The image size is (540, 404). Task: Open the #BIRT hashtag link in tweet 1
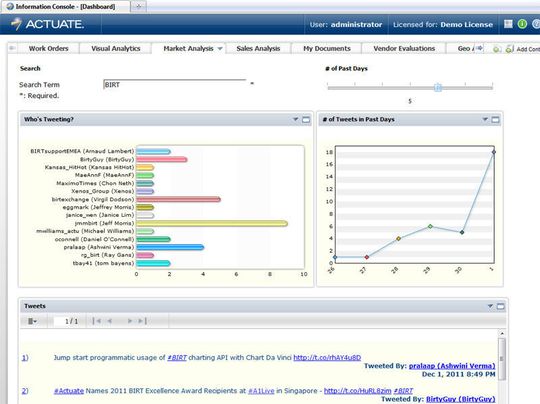pyautogui.click(x=177, y=358)
